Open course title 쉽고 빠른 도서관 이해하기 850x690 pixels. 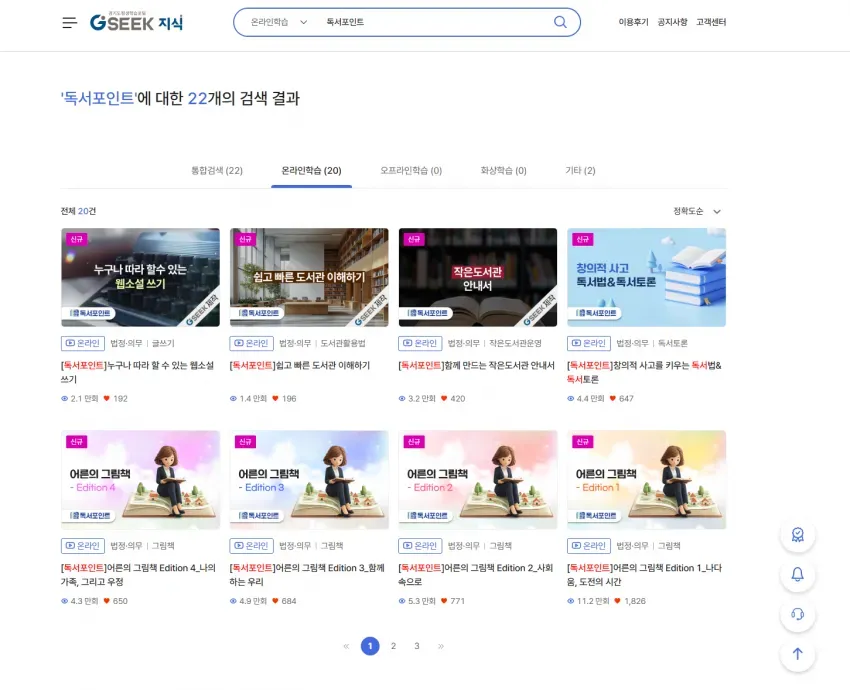300,365
